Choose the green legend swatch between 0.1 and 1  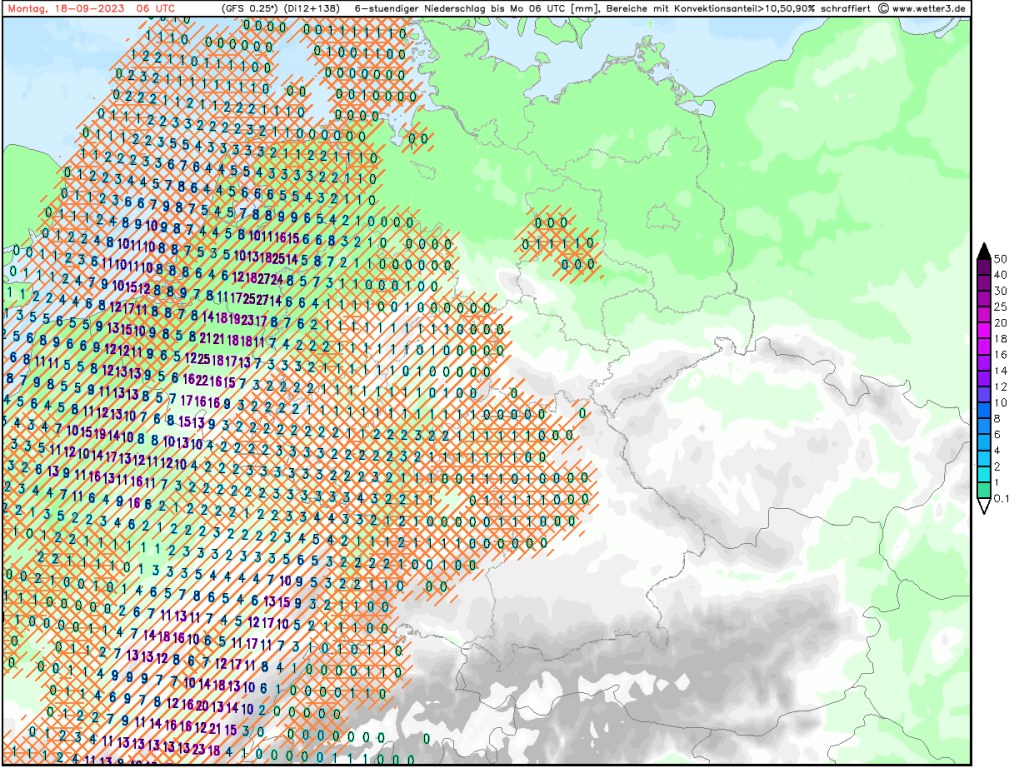[984, 490]
